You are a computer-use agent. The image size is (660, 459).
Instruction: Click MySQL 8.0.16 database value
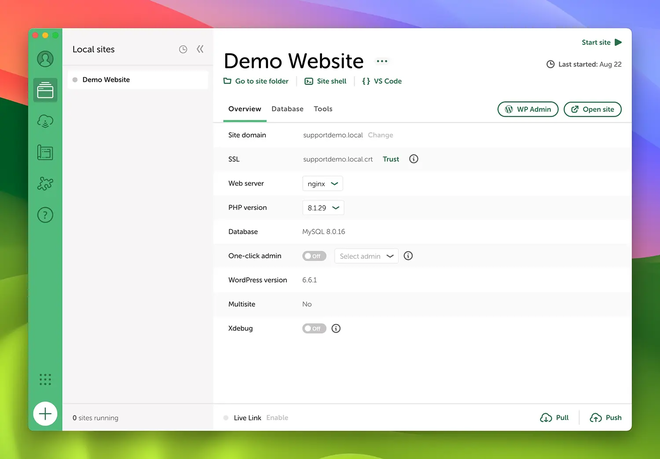pos(323,232)
